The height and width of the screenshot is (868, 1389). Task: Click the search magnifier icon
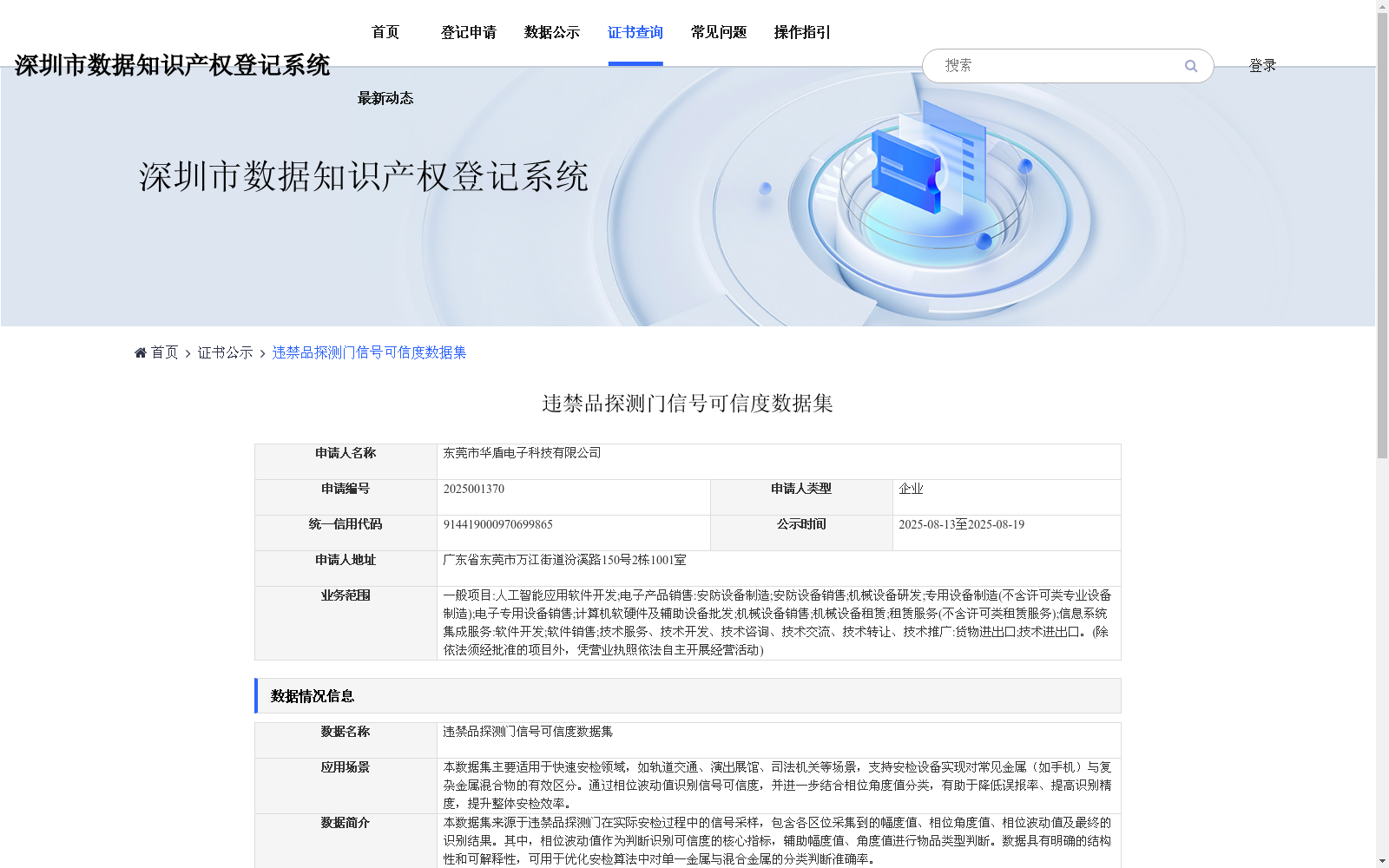pyautogui.click(x=1191, y=66)
